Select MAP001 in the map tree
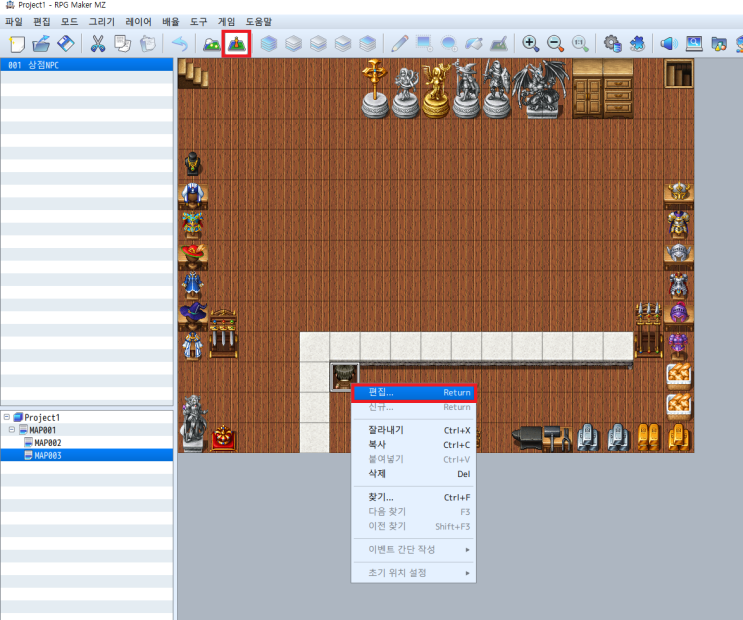The image size is (743, 620). [x=42, y=430]
